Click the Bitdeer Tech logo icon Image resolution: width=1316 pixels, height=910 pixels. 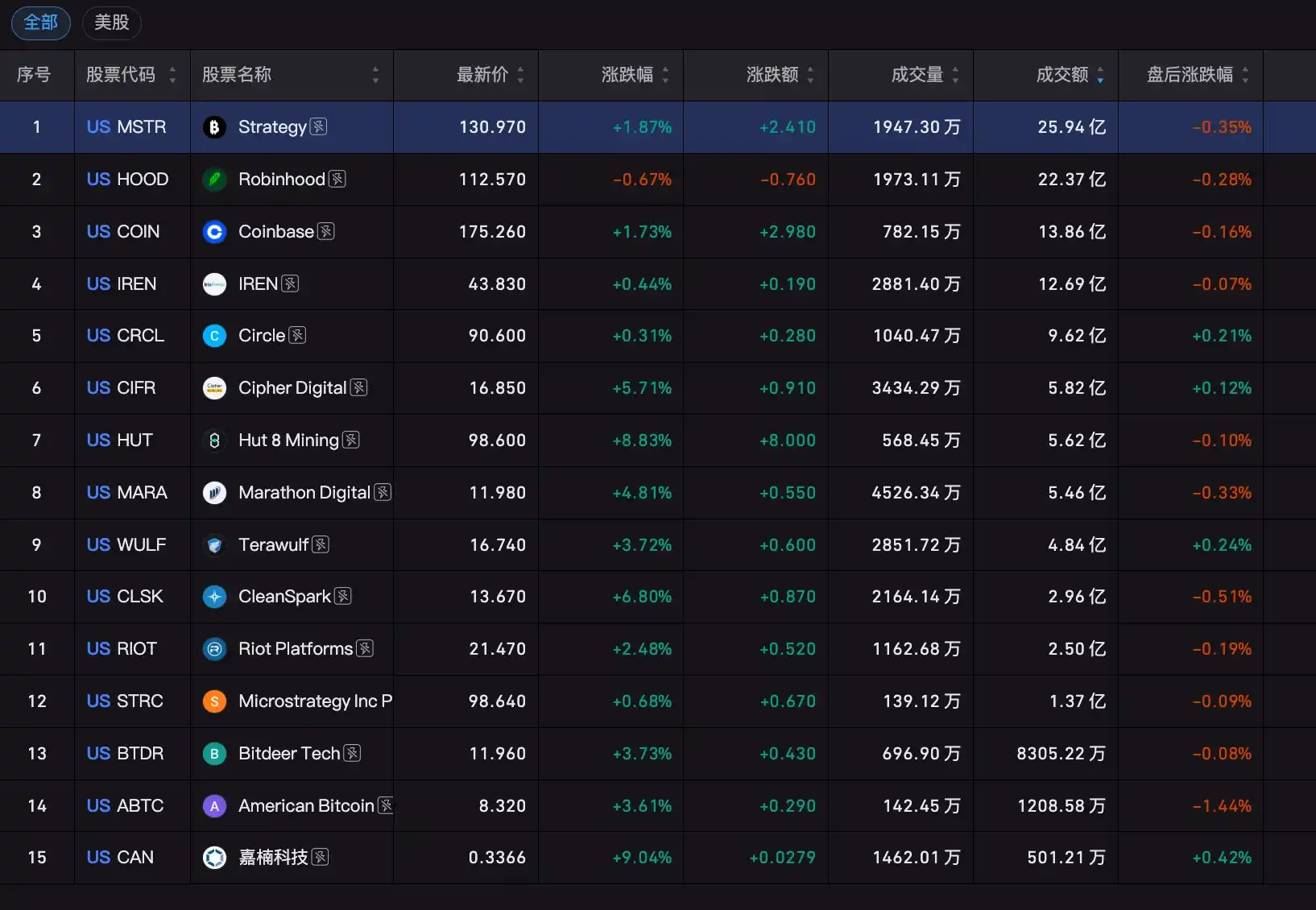[214, 754]
